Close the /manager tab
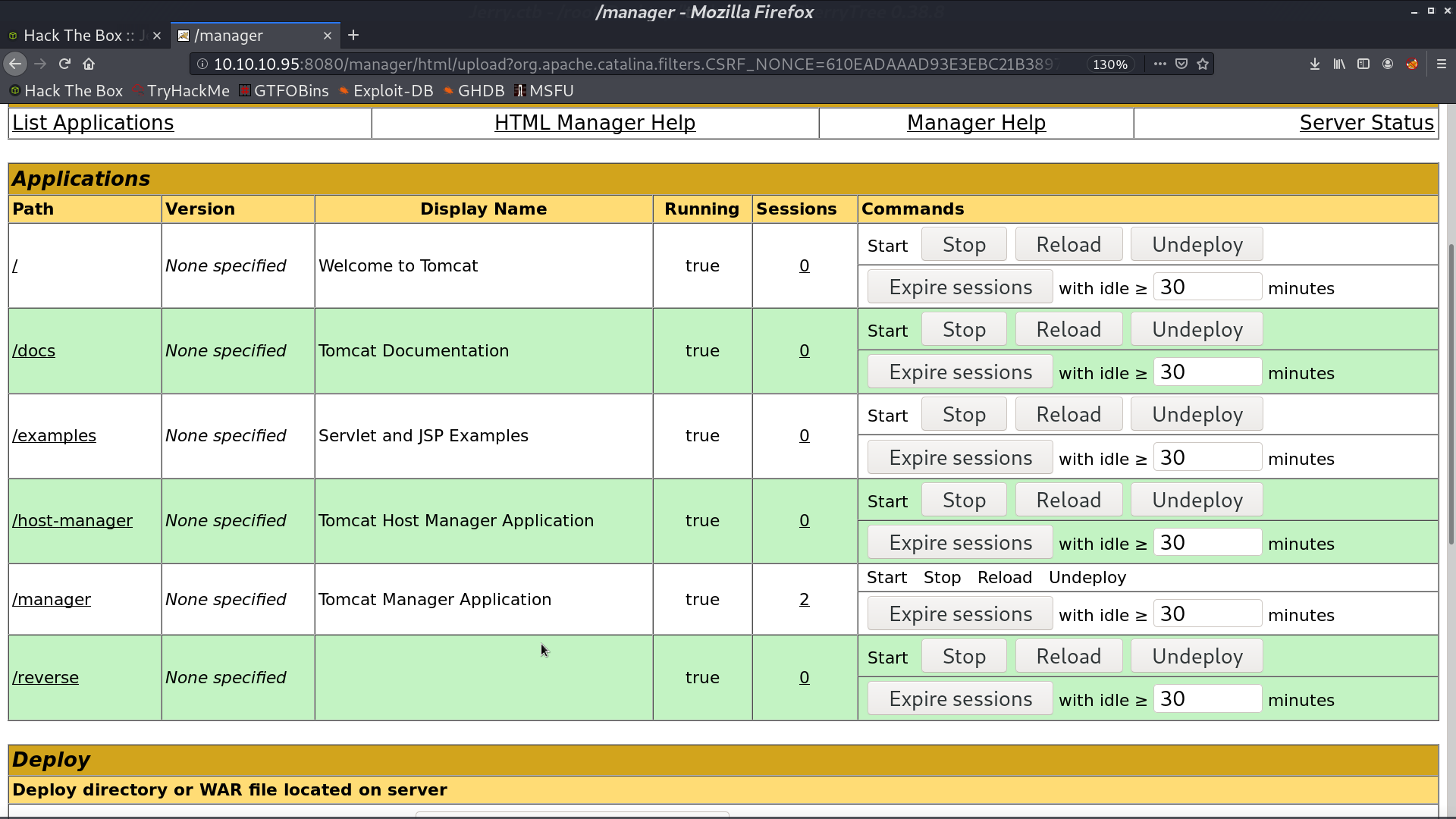 [x=328, y=36]
